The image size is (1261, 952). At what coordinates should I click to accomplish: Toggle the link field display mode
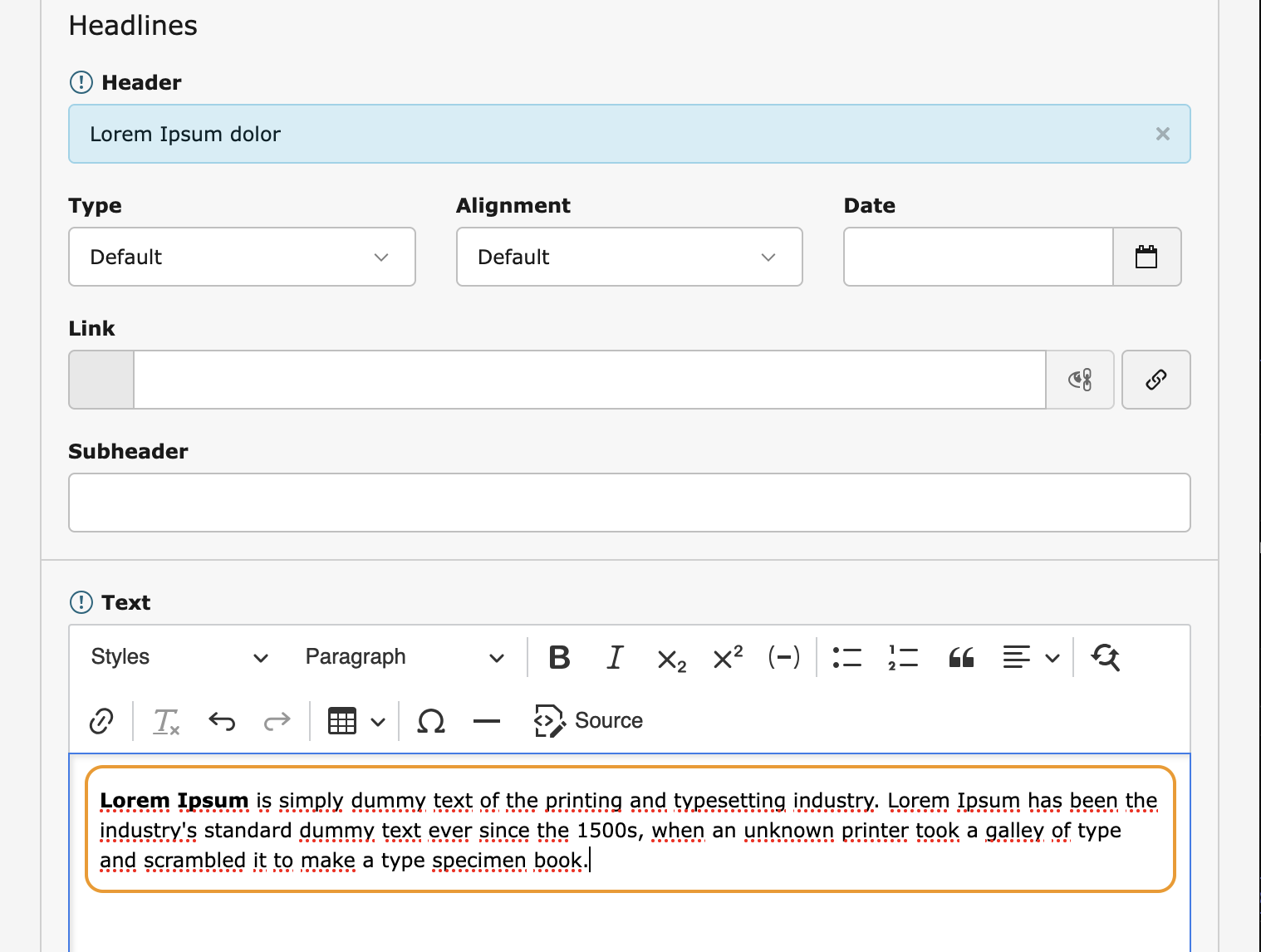click(1080, 380)
